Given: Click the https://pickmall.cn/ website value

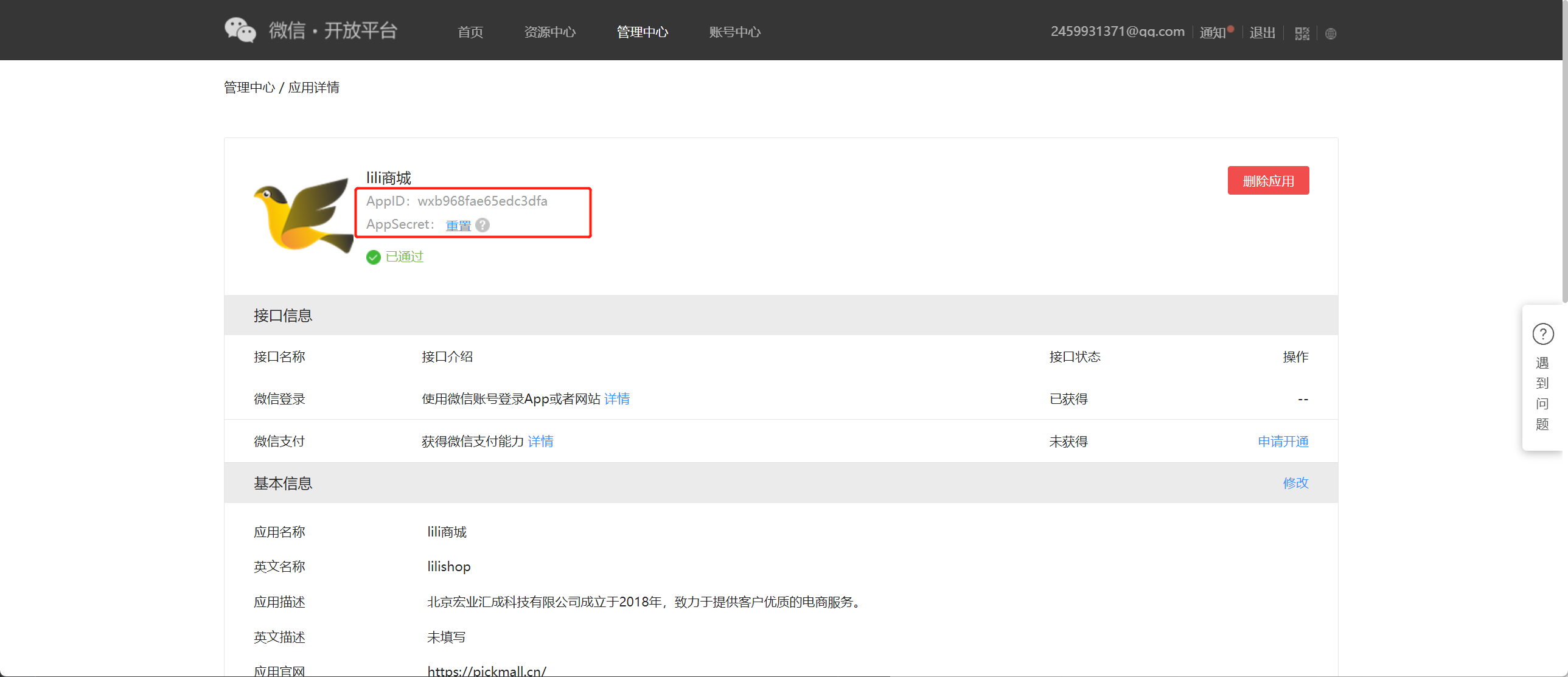Looking at the screenshot, I should 486,671.
